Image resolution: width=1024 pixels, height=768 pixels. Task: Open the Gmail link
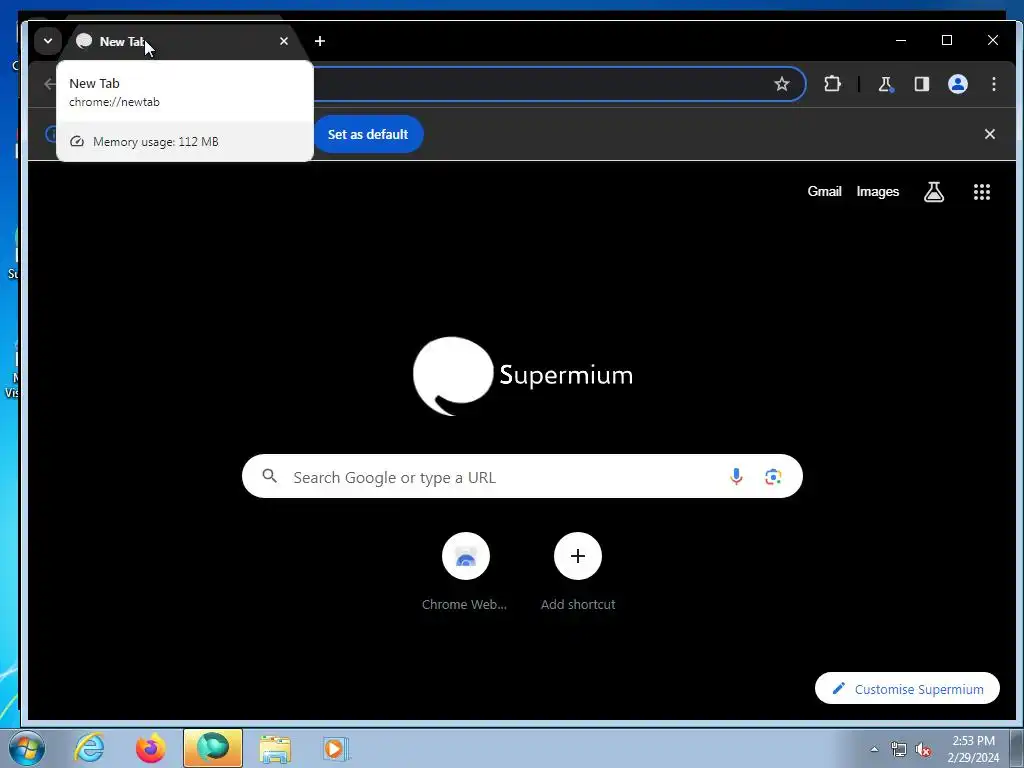[x=824, y=191]
